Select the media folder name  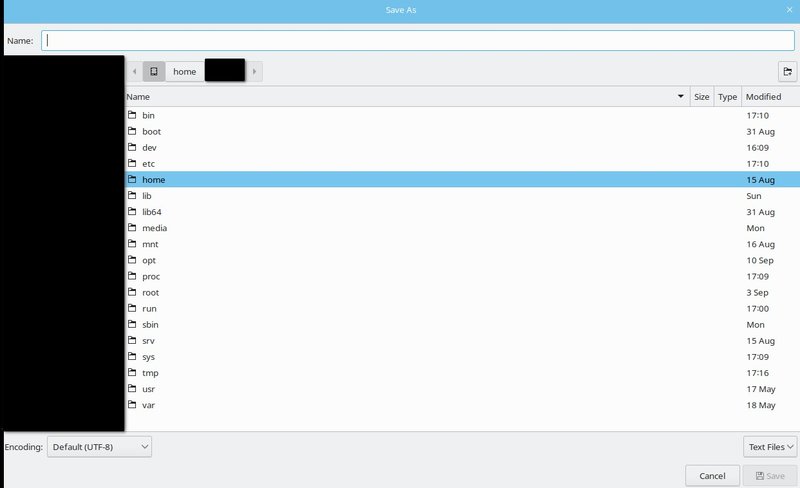155,228
